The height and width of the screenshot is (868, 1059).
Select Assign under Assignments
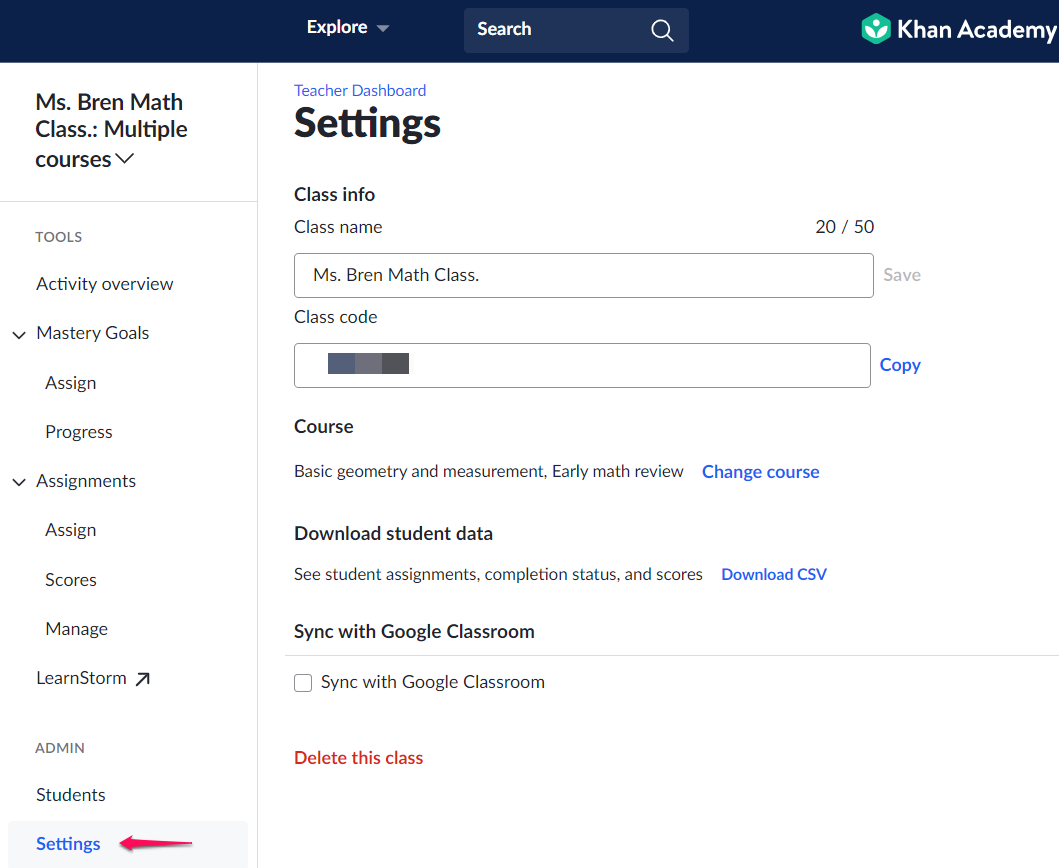[71, 530]
